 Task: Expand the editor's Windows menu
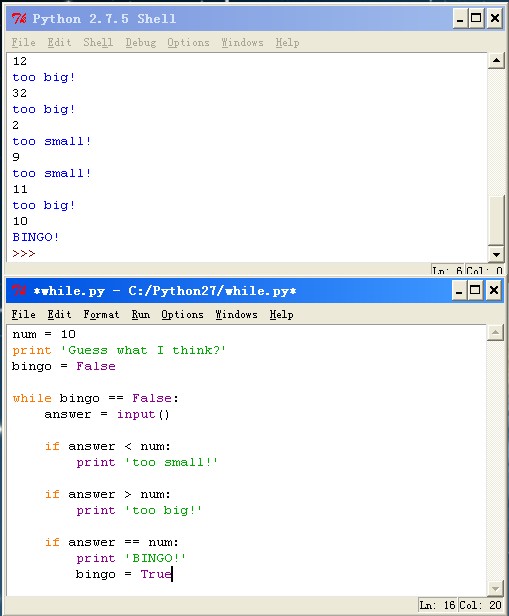click(x=236, y=314)
